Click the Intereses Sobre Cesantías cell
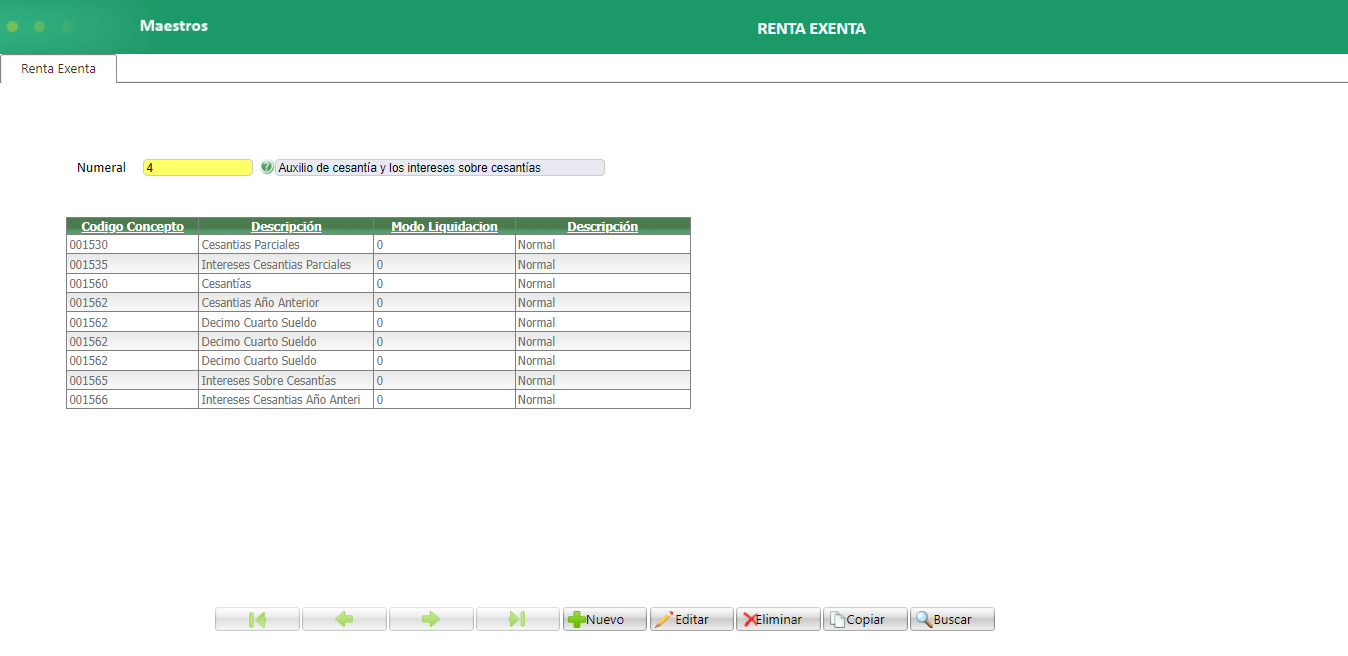Image resolution: width=1348 pixels, height=656 pixels. pyautogui.click(x=286, y=381)
